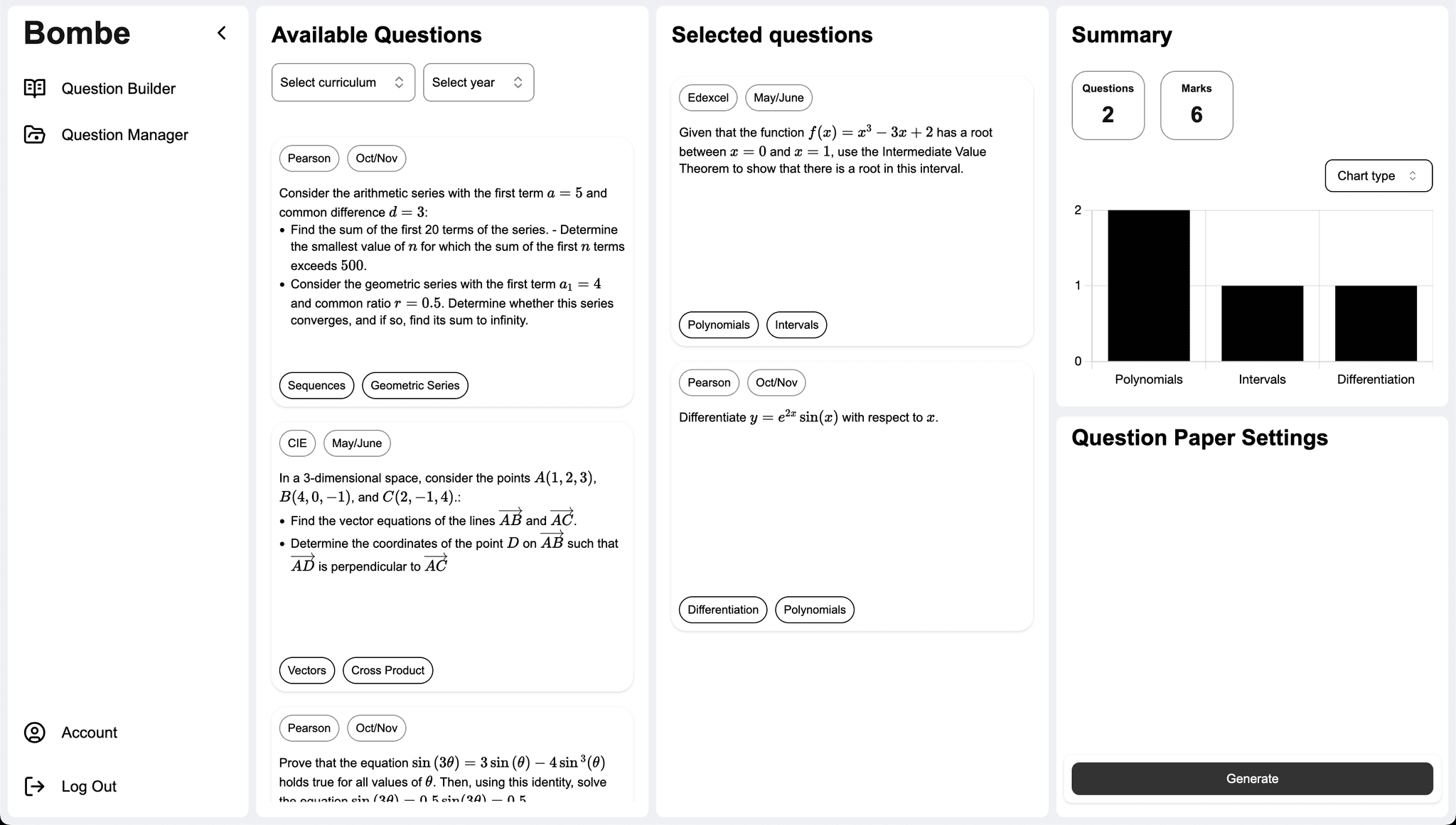Toggle the Edexcel filter tag
Screen dimensions: 1456x825
pyautogui.click(x=708, y=97)
